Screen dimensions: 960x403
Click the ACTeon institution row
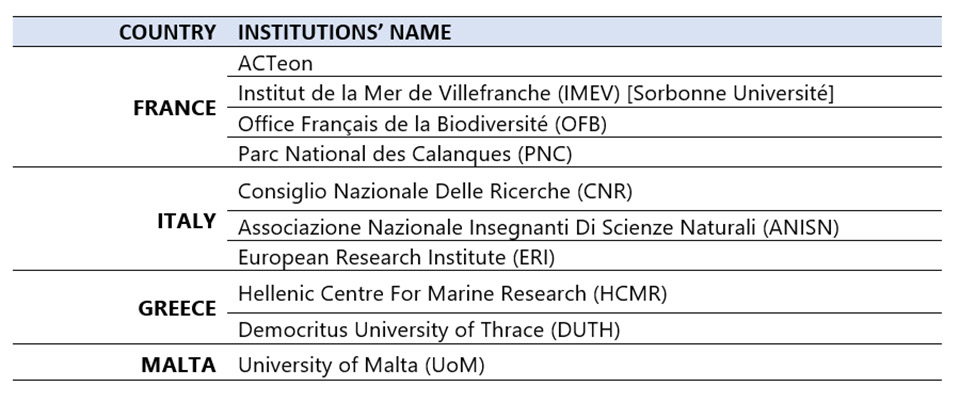pos(584,62)
